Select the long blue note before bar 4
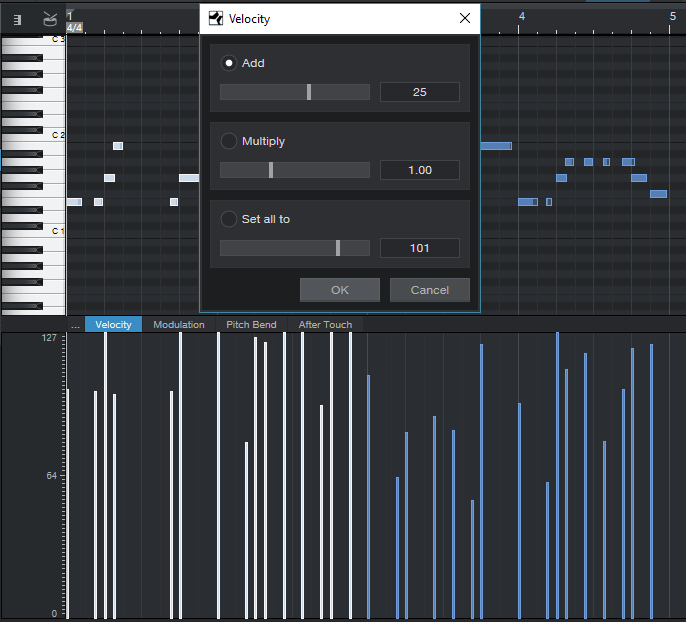 coord(496,146)
